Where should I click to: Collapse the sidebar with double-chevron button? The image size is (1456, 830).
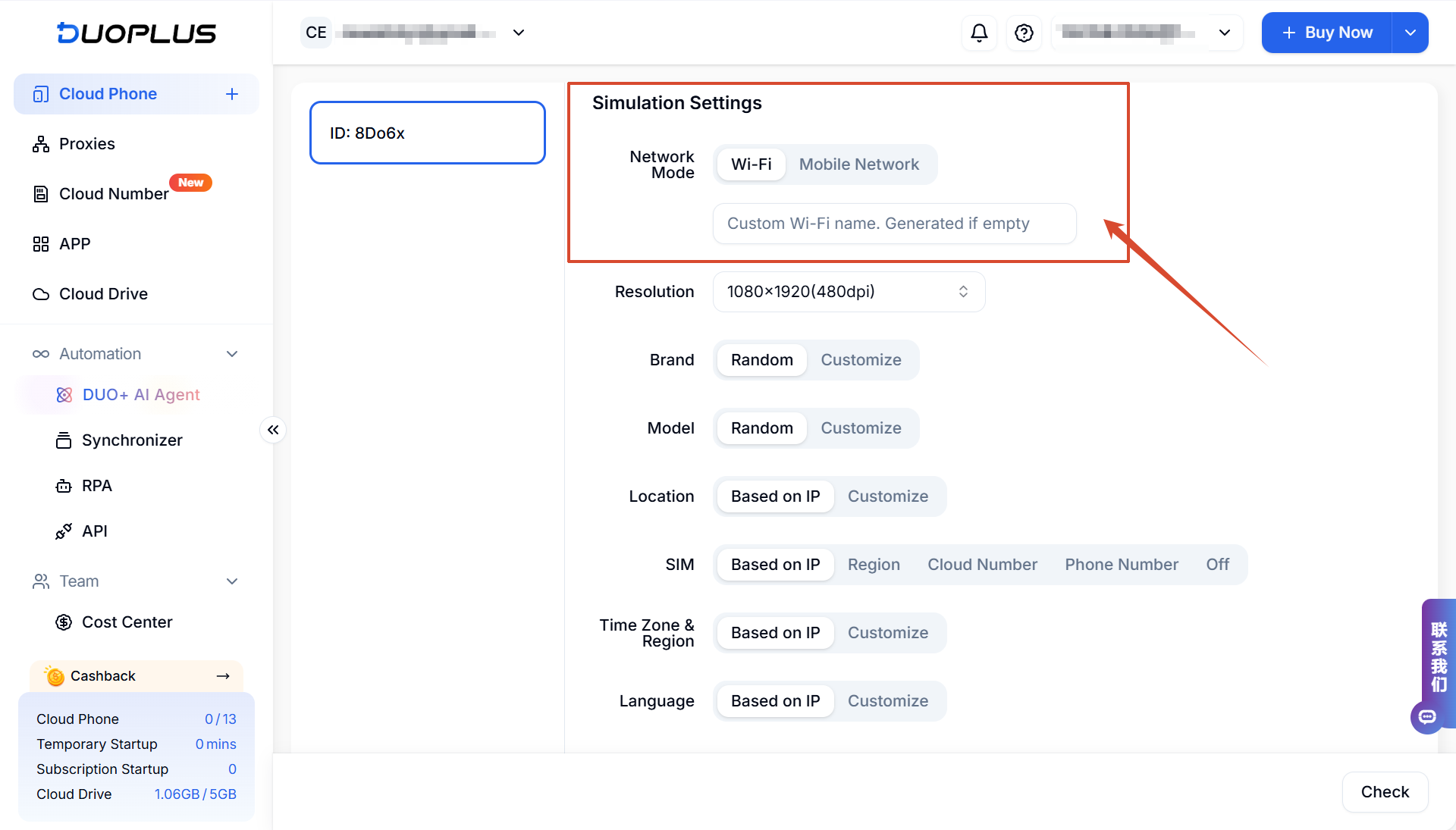coord(273,430)
